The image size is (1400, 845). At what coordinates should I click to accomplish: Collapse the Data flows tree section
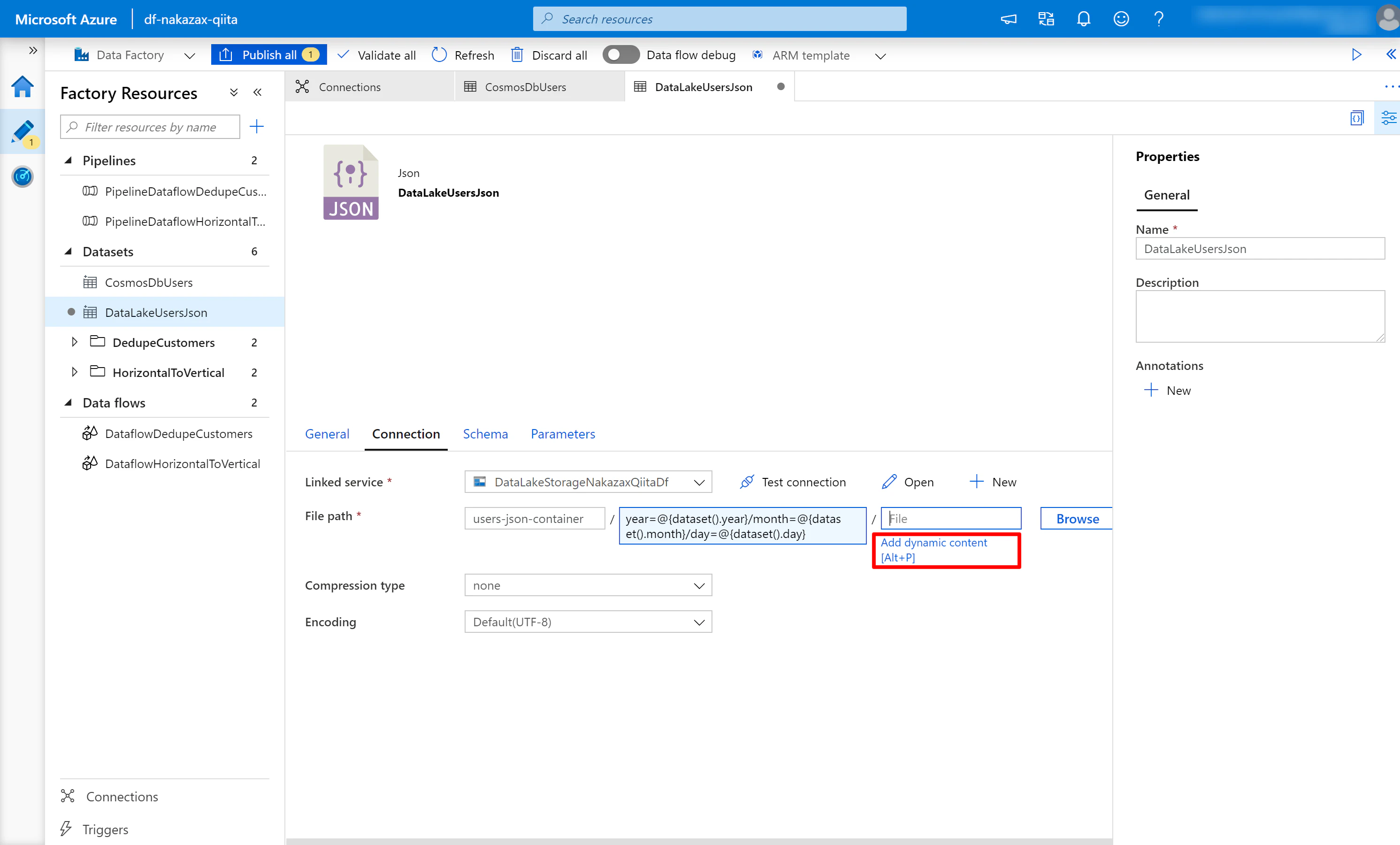pyautogui.click(x=68, y=402)
